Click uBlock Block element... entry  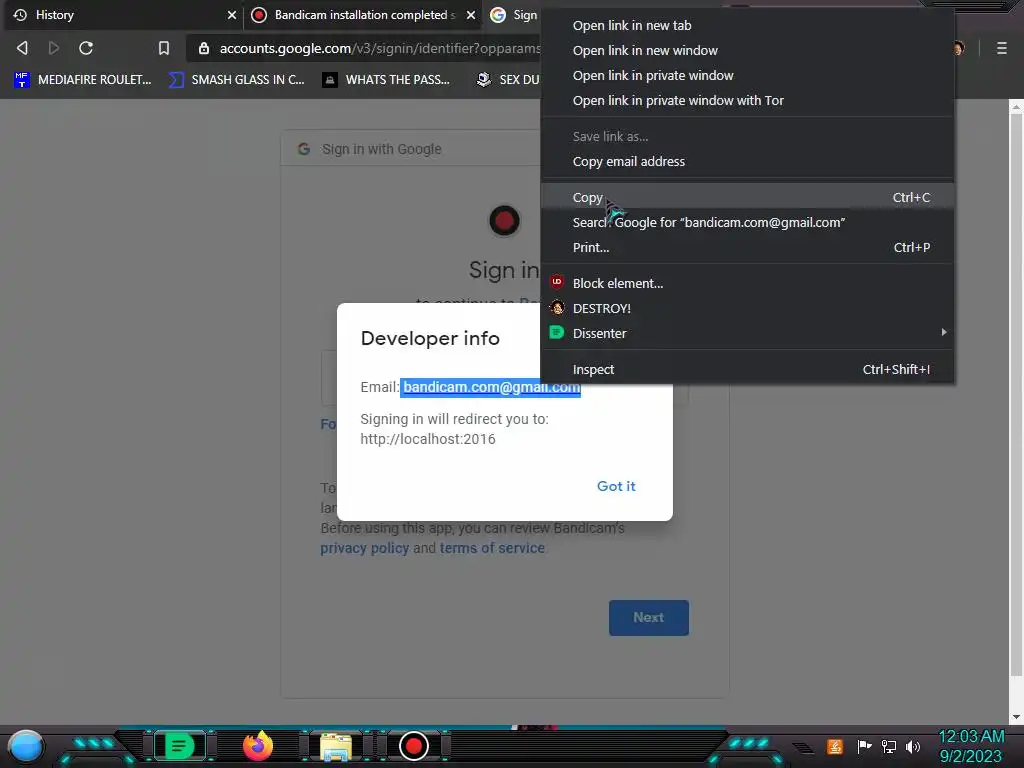pos(748,283)
